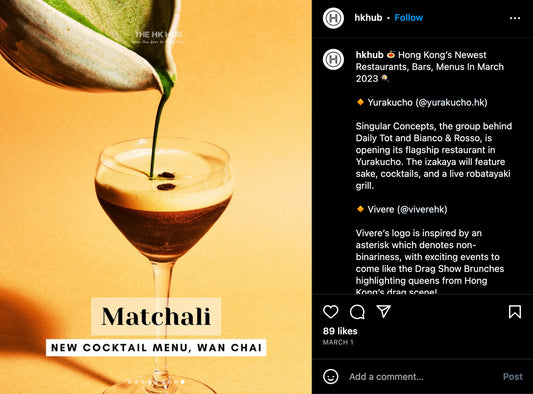Open the three-dot more options menu
The width and height of the screenshot is (533, 394).
pyautogui.click(x=515, y=18)
